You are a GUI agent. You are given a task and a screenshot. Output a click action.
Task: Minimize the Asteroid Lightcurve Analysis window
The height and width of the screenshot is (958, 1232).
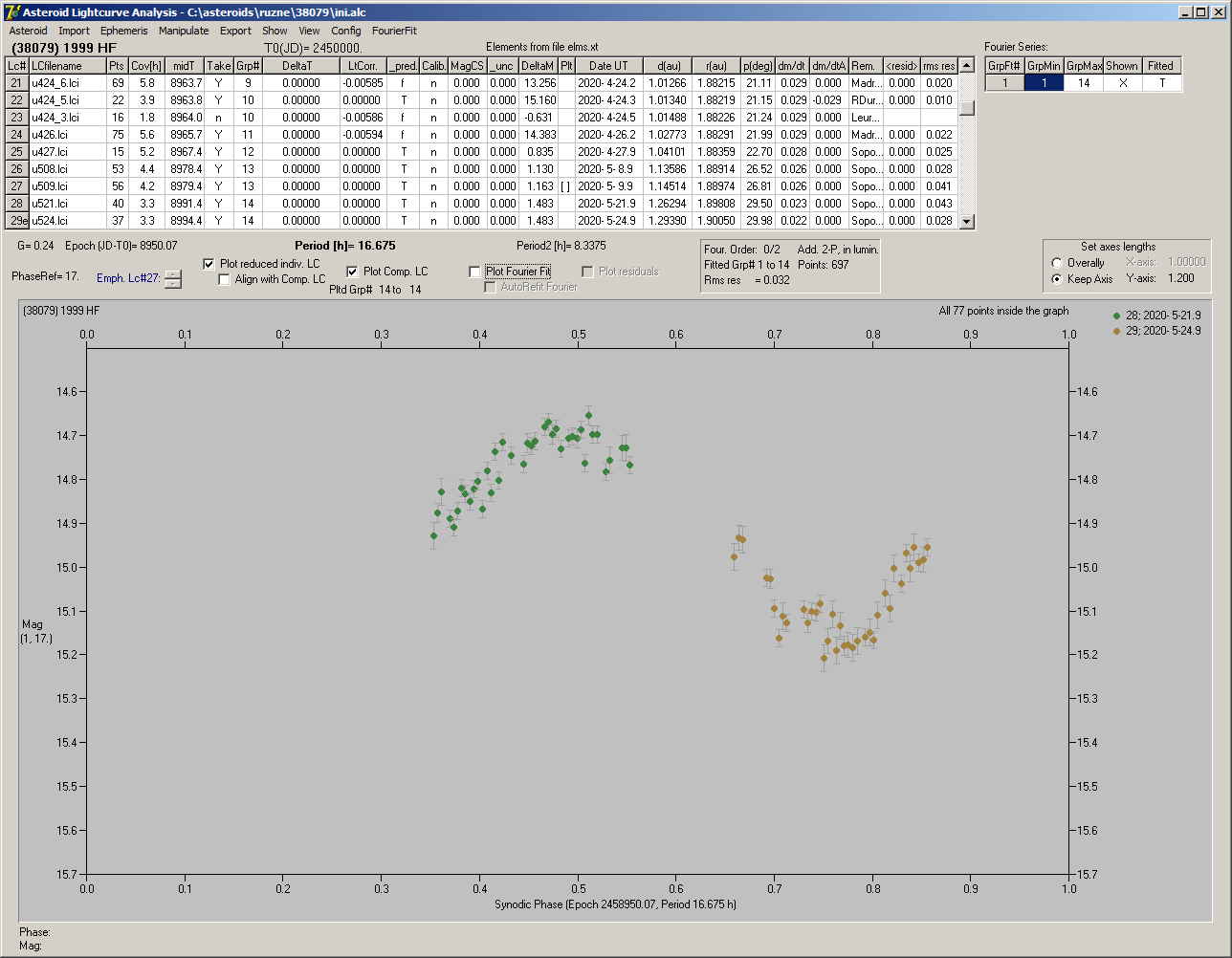click(1184, 11)
